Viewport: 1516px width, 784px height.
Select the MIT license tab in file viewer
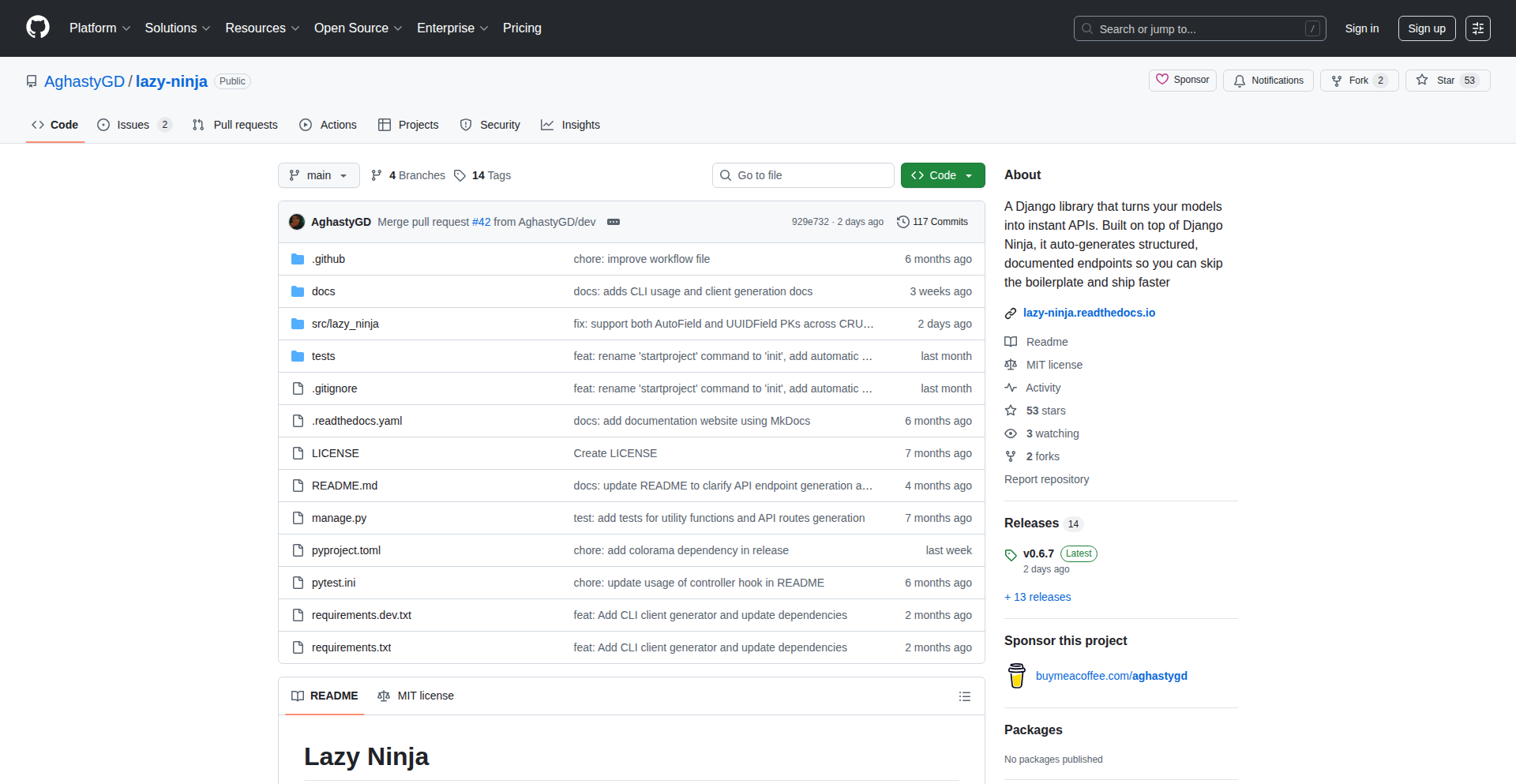coord(416,696)
